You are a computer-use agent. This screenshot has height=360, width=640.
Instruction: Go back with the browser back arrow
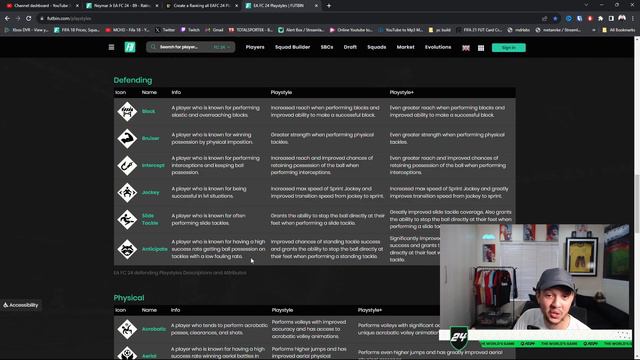(x=7, y=18)
